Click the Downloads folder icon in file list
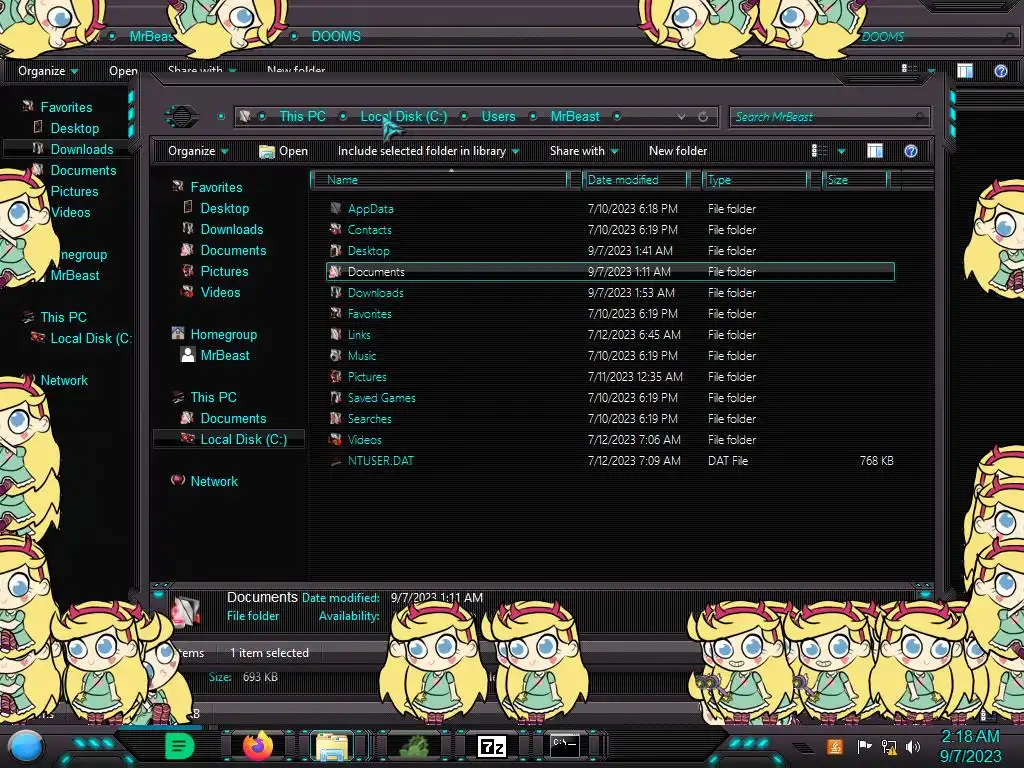The image size is (1024, 768). 336,293
